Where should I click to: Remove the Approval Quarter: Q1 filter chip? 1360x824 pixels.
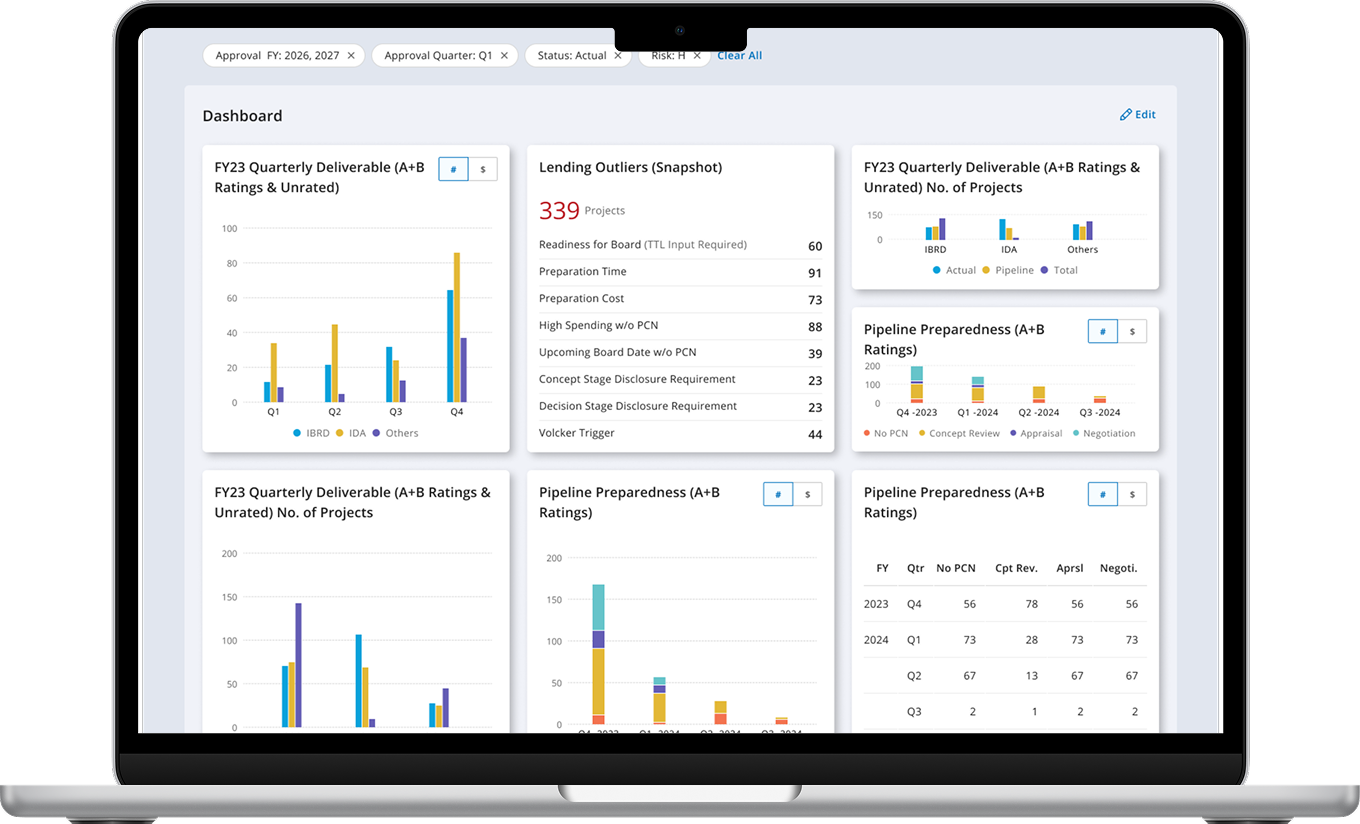(x=504, y=56)
